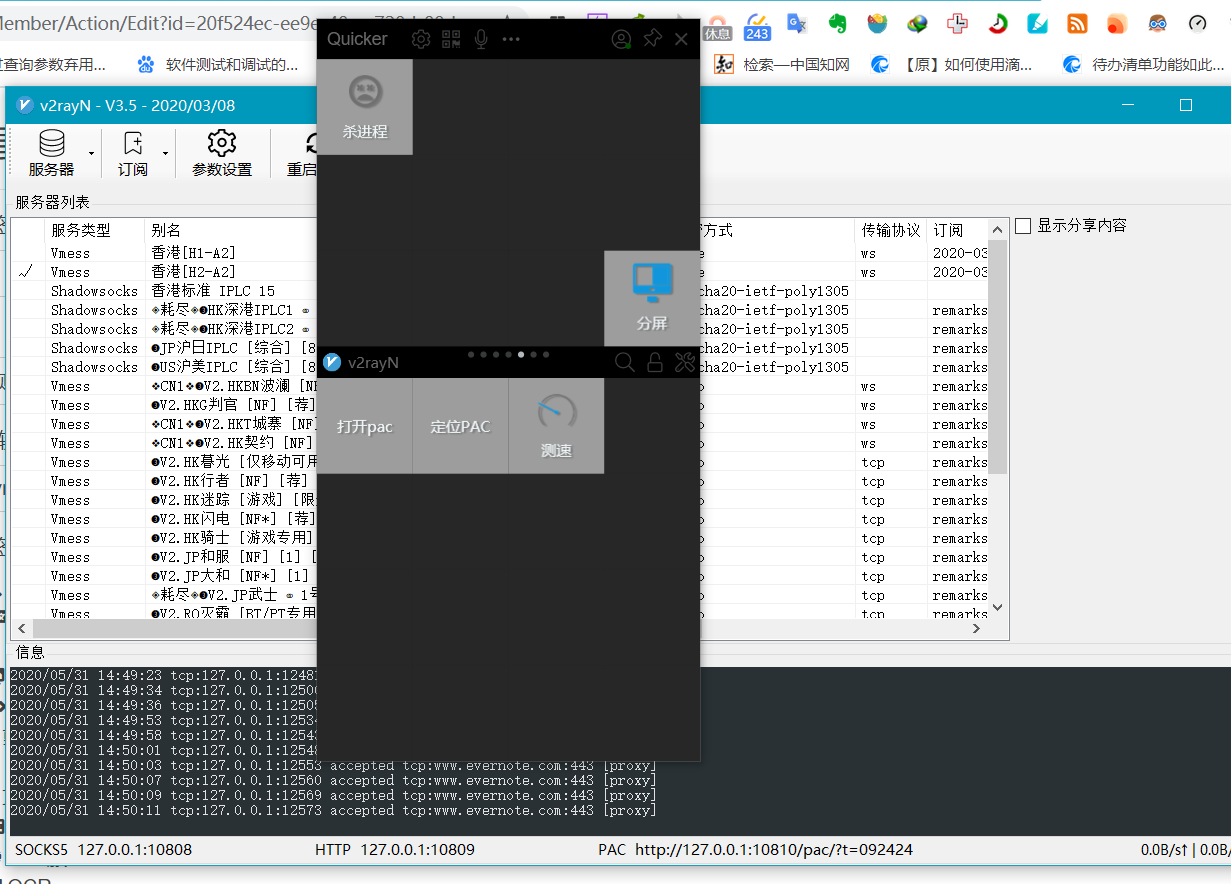Activate the microphone icon in Quicker

point(481,39)
